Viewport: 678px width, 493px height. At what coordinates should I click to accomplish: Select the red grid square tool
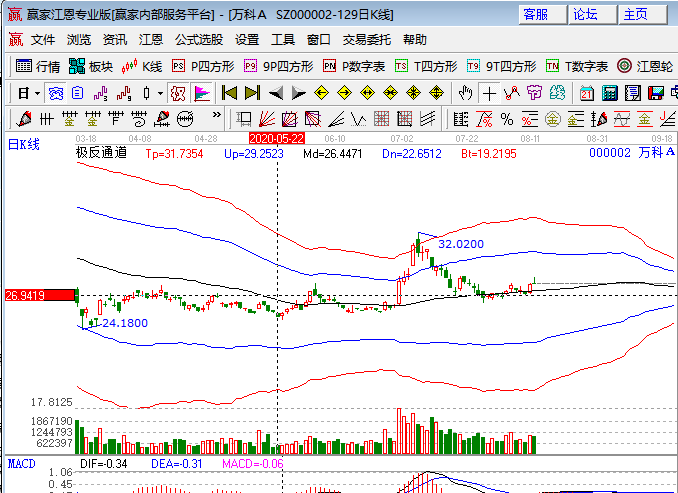381,118
